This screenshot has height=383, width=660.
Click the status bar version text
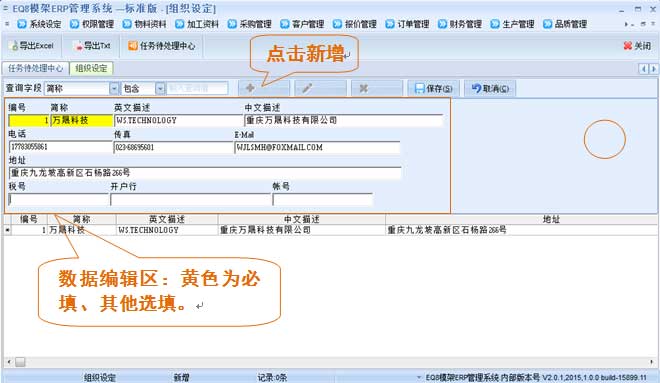click(536, 378)
